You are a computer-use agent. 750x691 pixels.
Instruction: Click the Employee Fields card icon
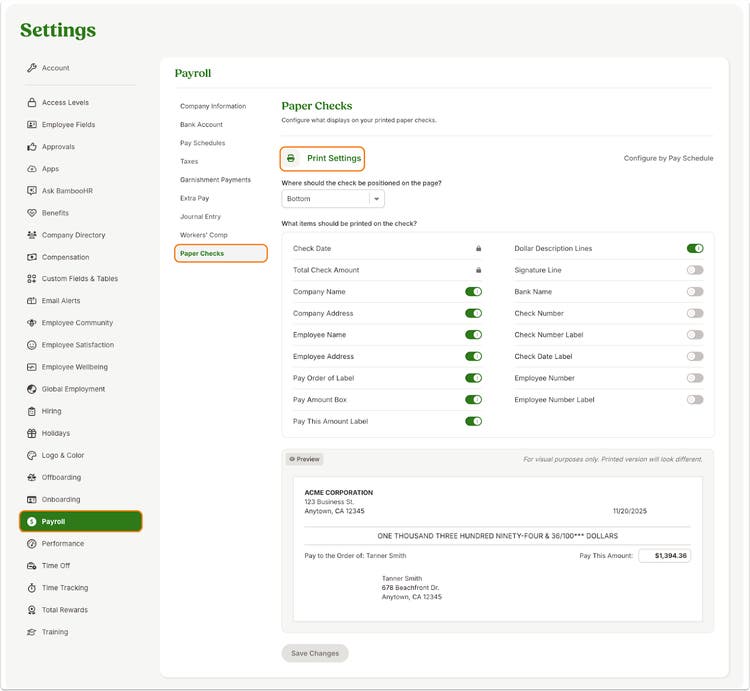click(32, 124)
